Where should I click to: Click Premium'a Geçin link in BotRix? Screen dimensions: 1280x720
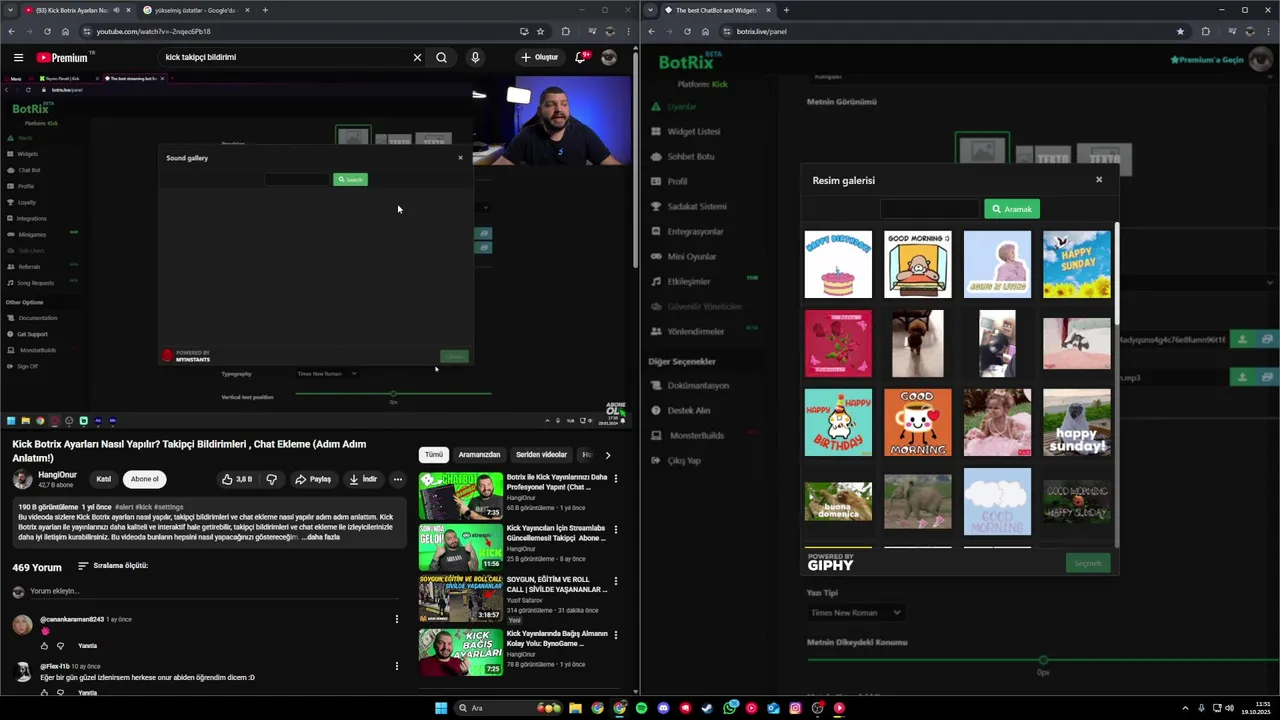click(1207, 60)
